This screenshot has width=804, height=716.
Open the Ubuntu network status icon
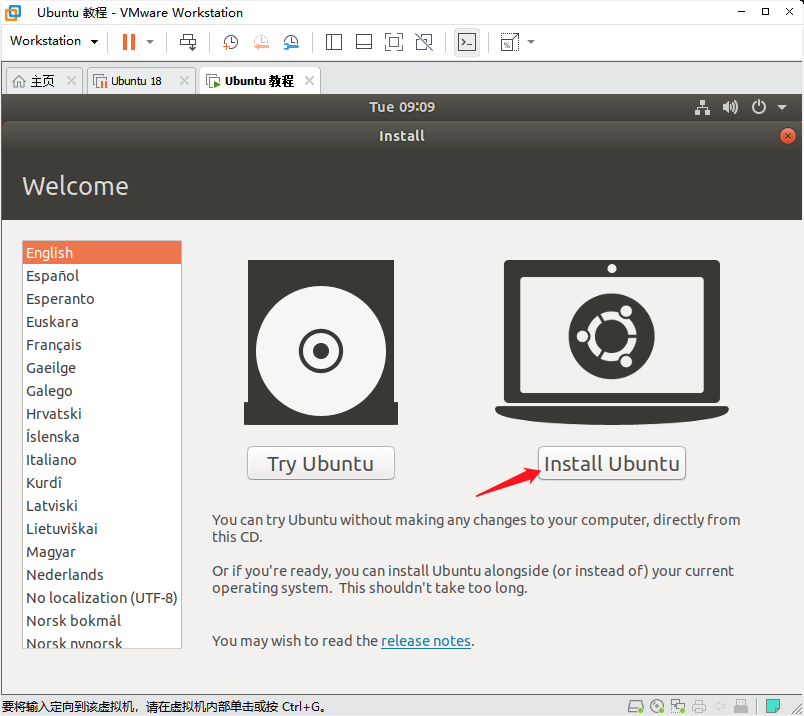pyautogui.click(x=702, y=107)
